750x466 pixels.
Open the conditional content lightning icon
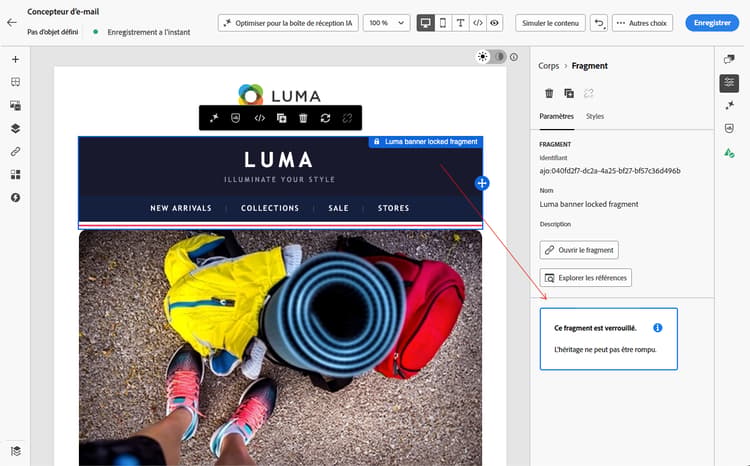pos(15,198)
